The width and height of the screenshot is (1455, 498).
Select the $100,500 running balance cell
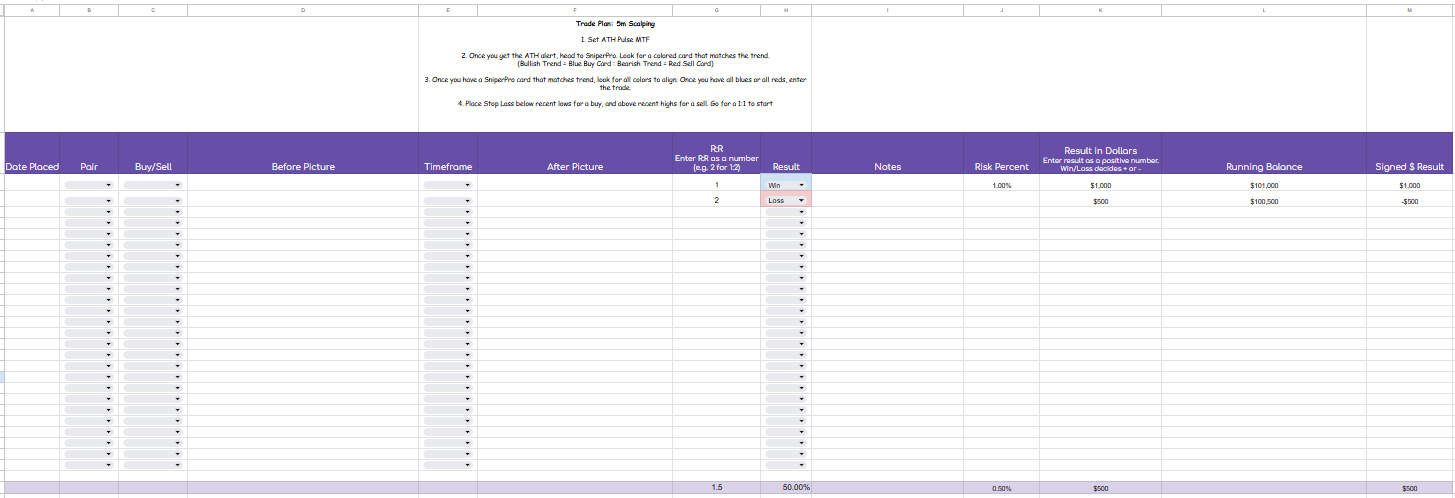[1263, 201]
